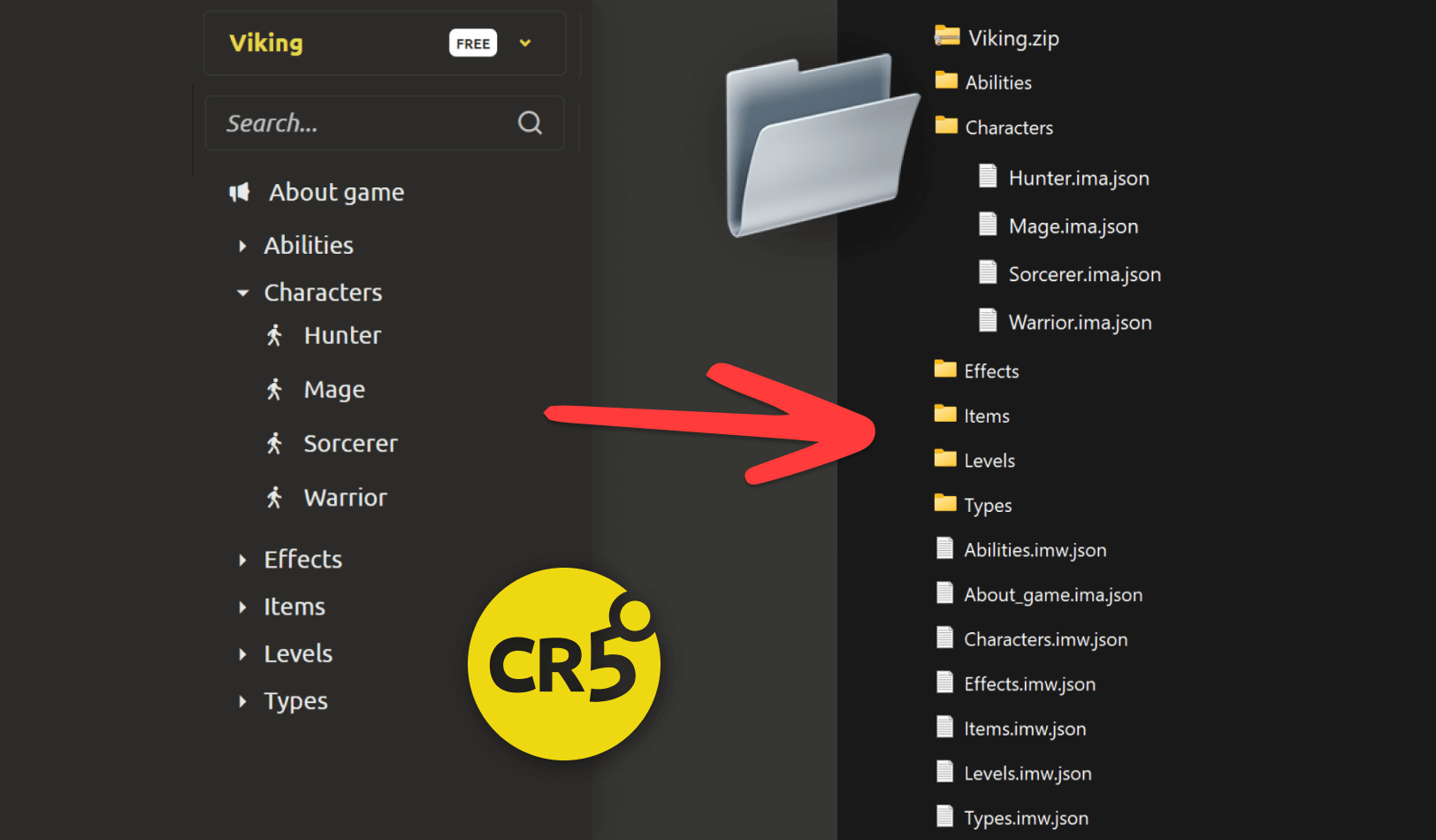Image resolution: width=1436 pixels, height=840 pixels.
Task: Expand the Abilities tree arrow
Action: 242,246
